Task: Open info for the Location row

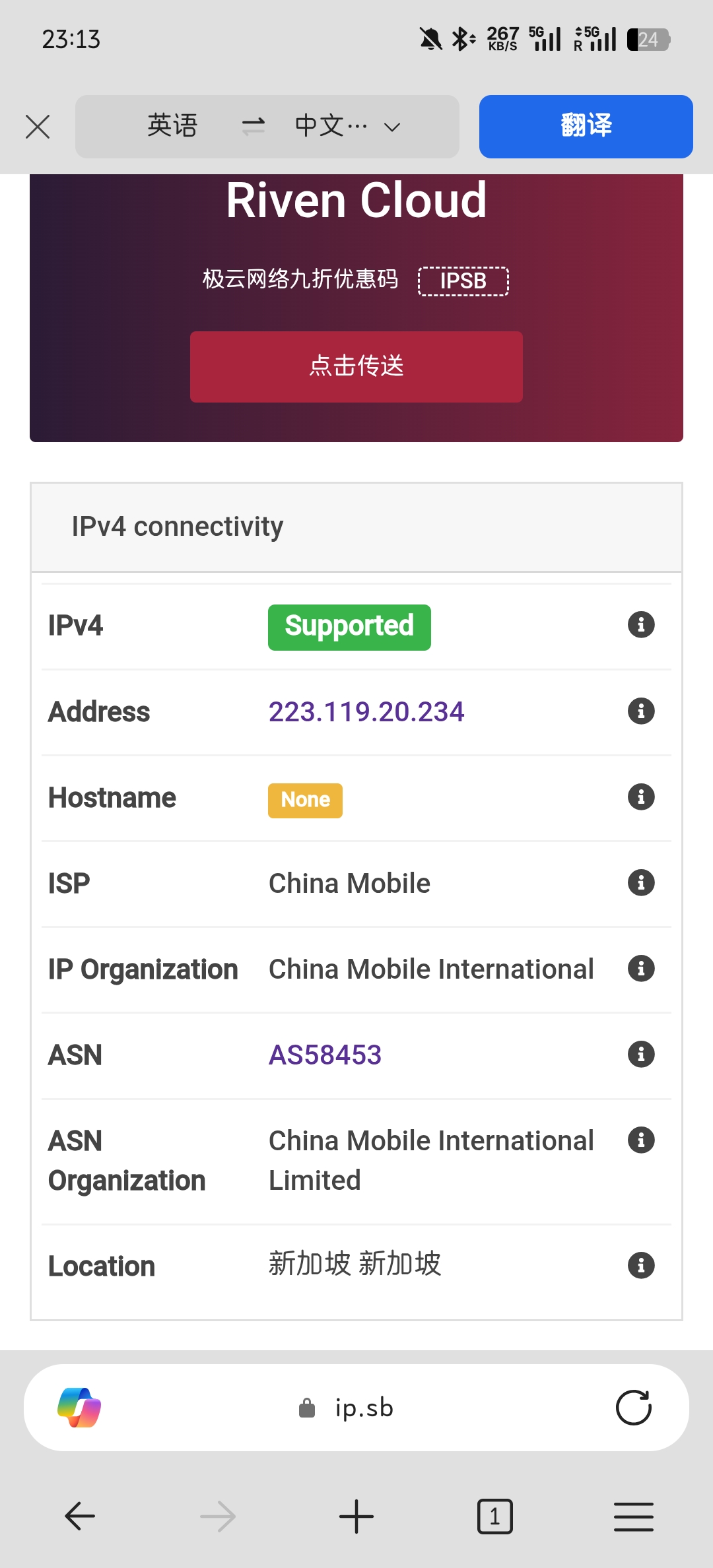Action: [640, 1265]
